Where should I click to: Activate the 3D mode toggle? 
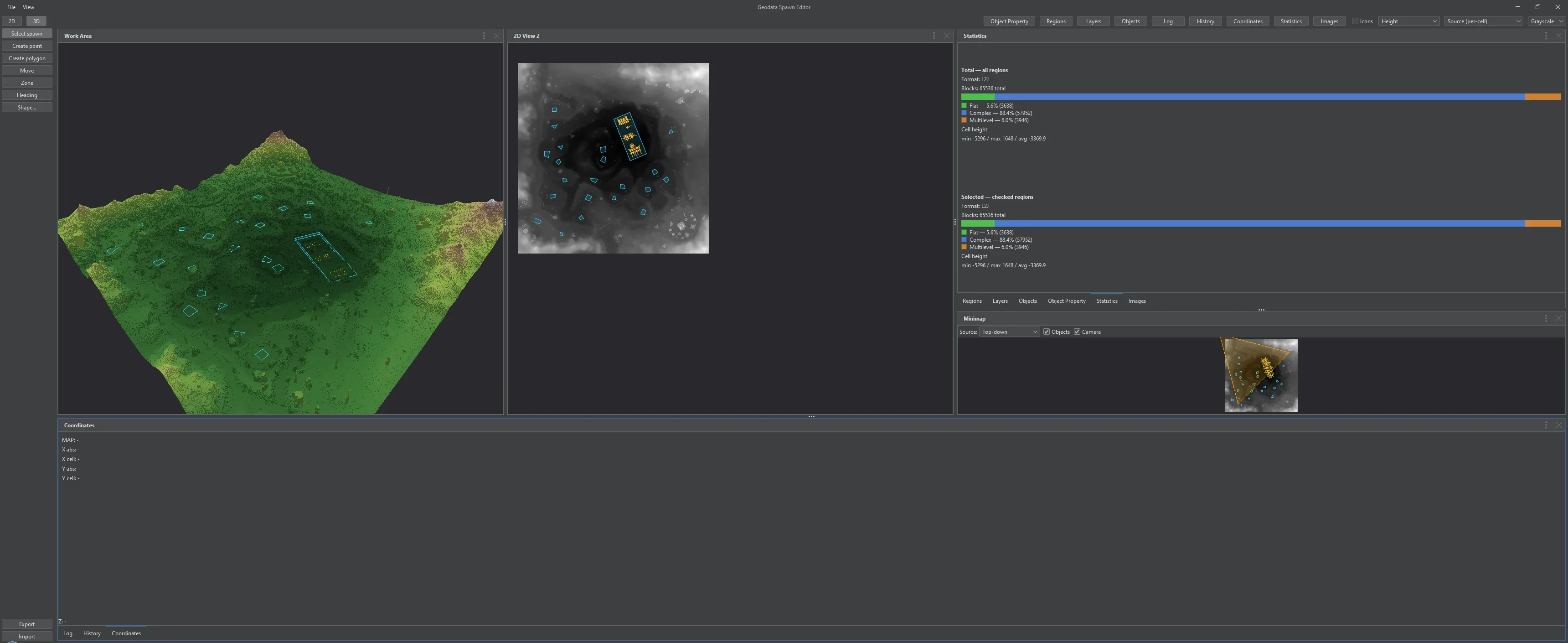36,21
